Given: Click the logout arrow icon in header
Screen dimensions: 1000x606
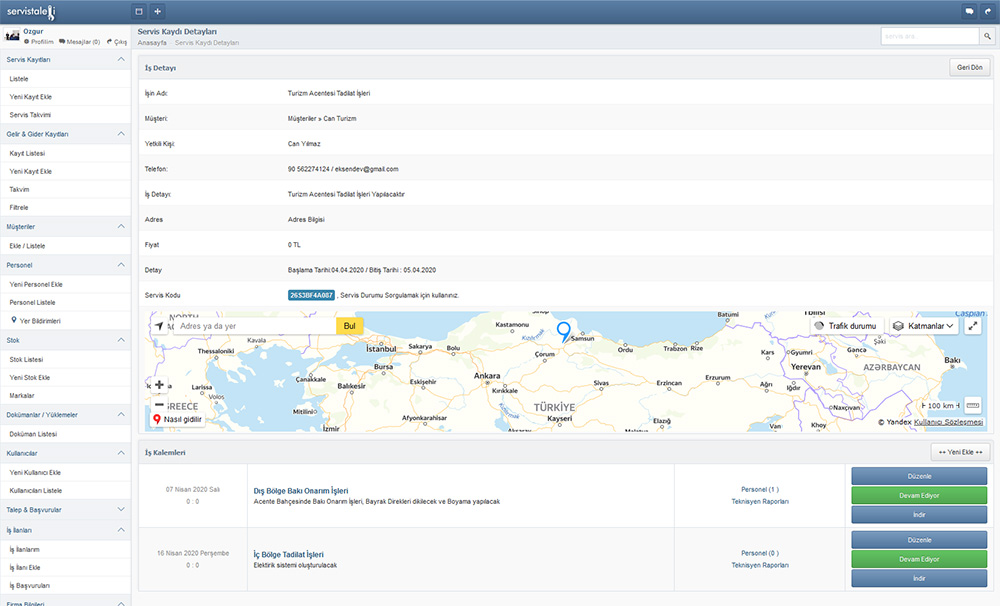Looking at the screenshot, I should pos(986,11).
